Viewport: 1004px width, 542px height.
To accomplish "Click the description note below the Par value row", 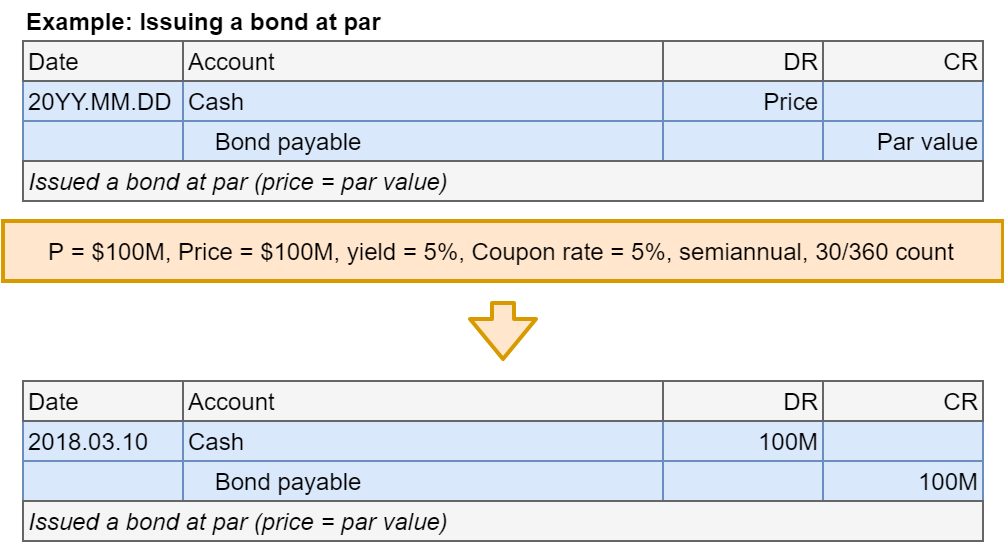I will pos(502,182).
